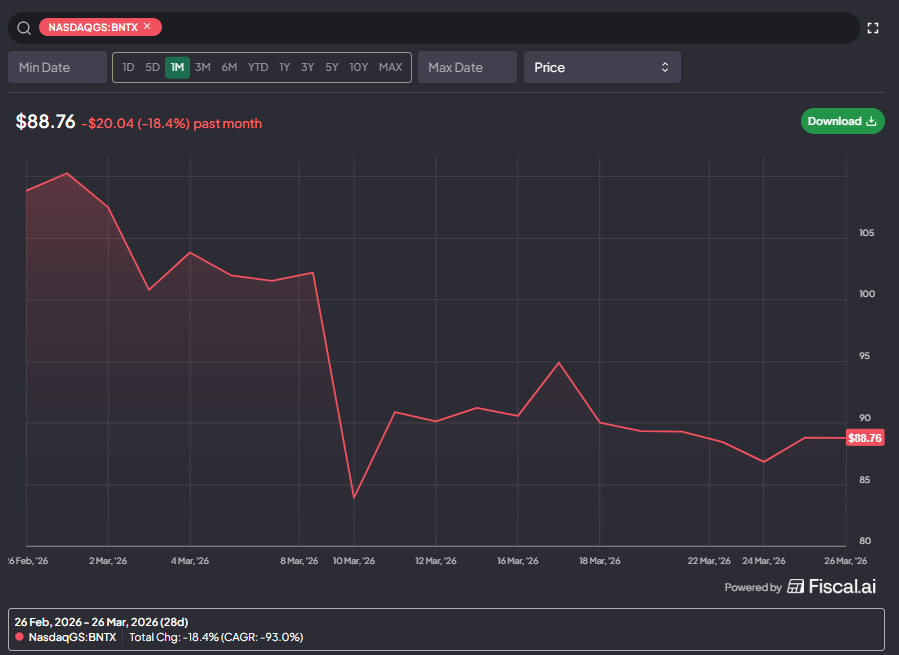Select the 10Y time range

tap(359, 67)
